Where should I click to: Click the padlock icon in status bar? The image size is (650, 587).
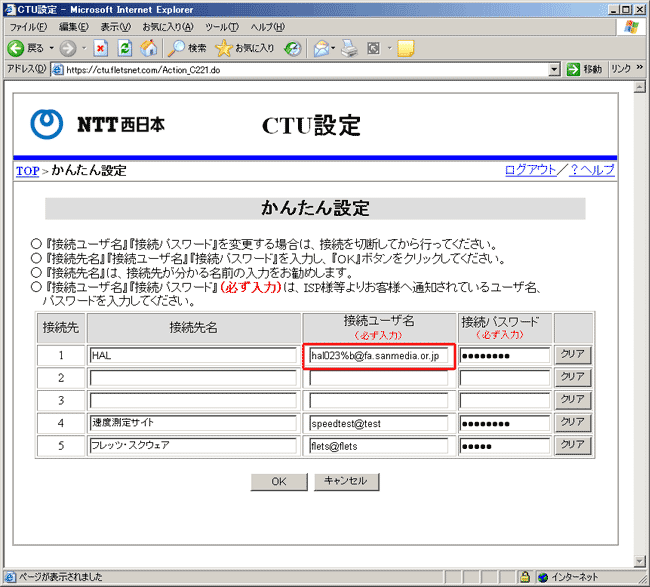coord(525,577)
